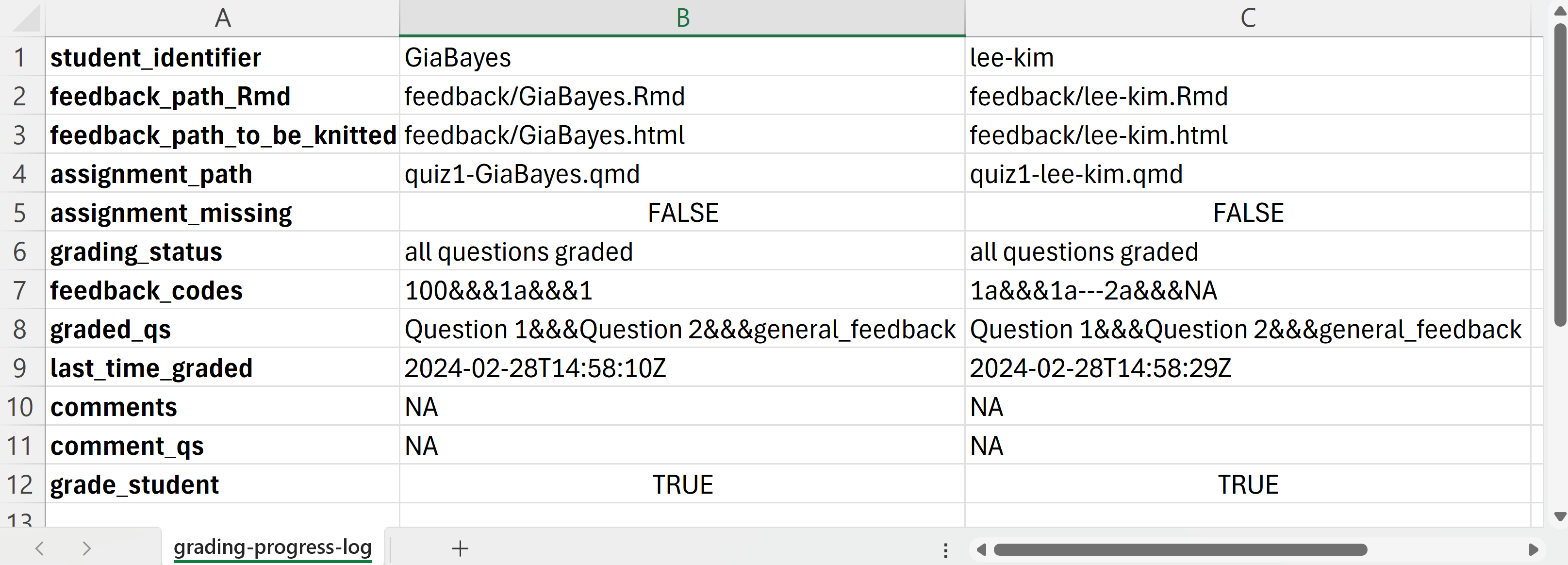Screen dimensions: 1568x565
Task: Click the horizontal scroll left arrow
Action: (x=981, y=550)
